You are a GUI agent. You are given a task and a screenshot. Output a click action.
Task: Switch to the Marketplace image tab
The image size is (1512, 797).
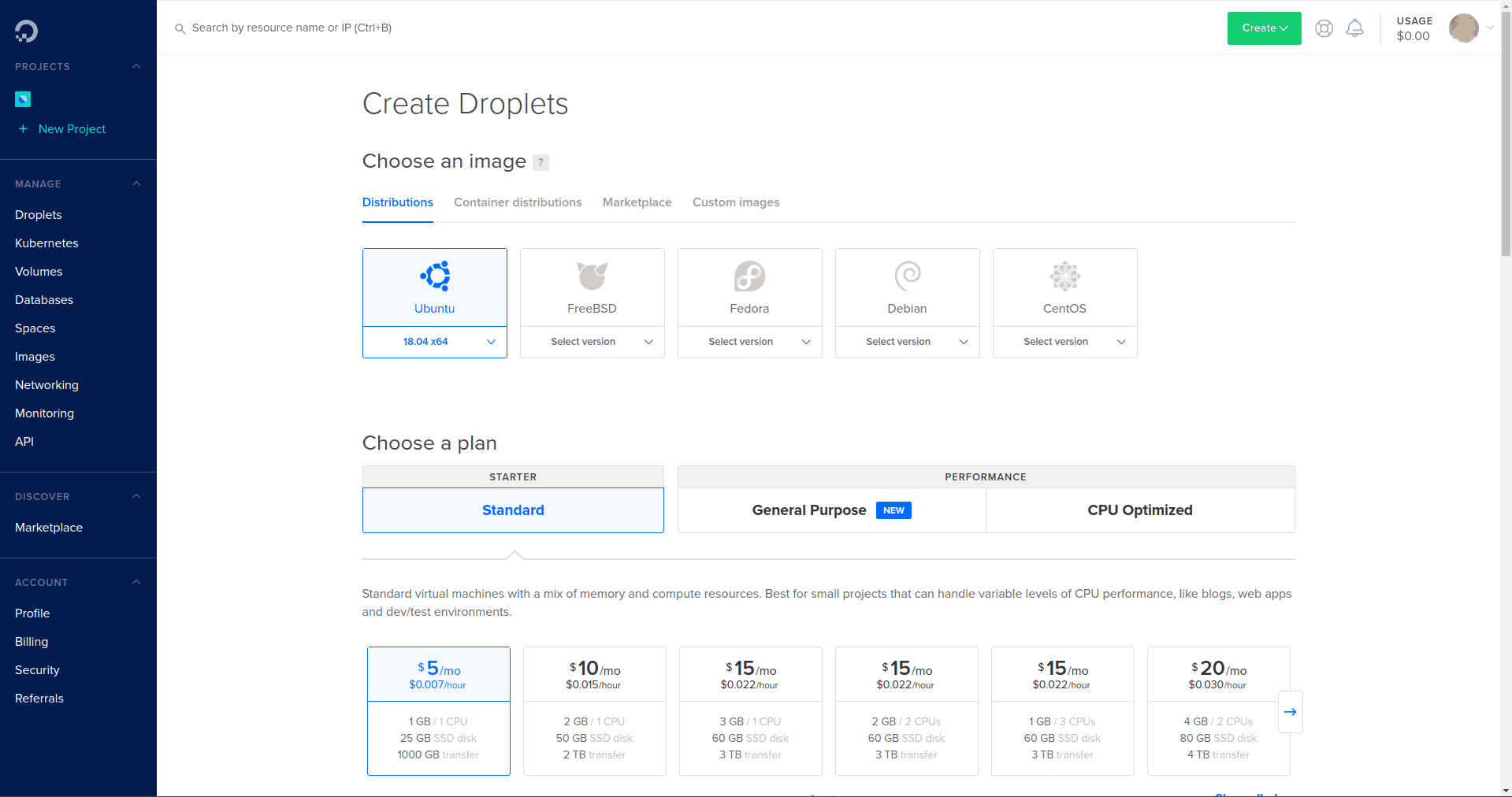click(x=637, y=202)
